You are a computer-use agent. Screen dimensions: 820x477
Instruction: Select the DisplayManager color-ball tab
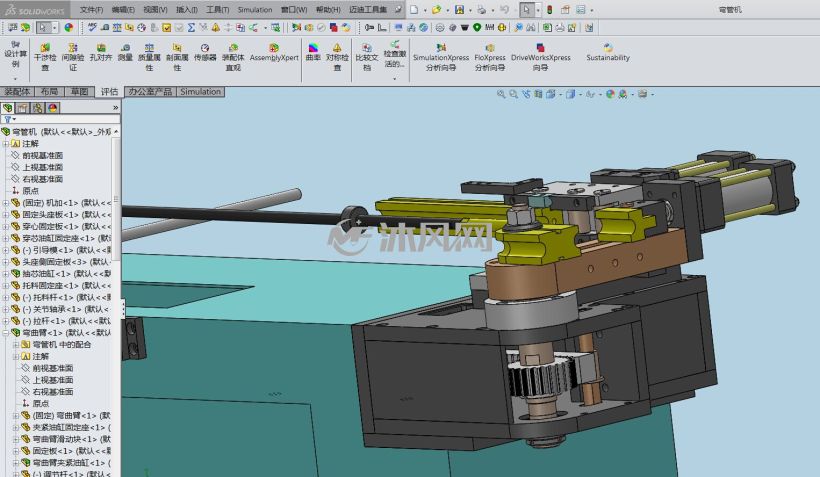coord(52,108)
